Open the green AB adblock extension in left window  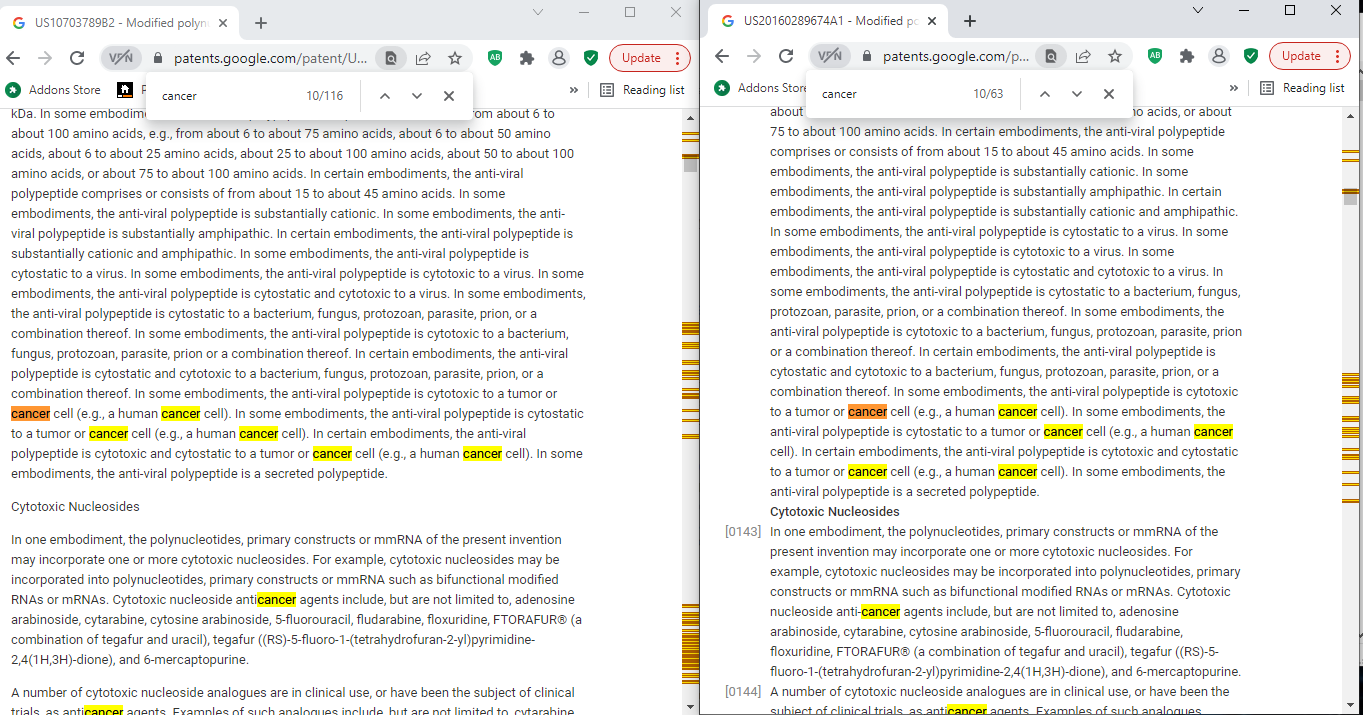click(495, 58)
